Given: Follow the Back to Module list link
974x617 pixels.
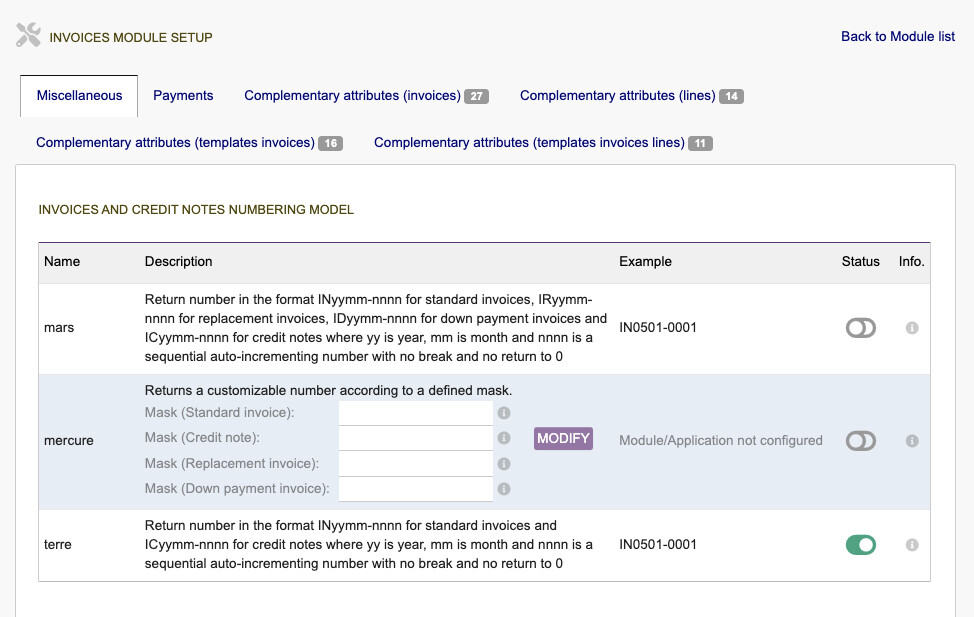Looking at the screenshot, I should coord(897,37).
